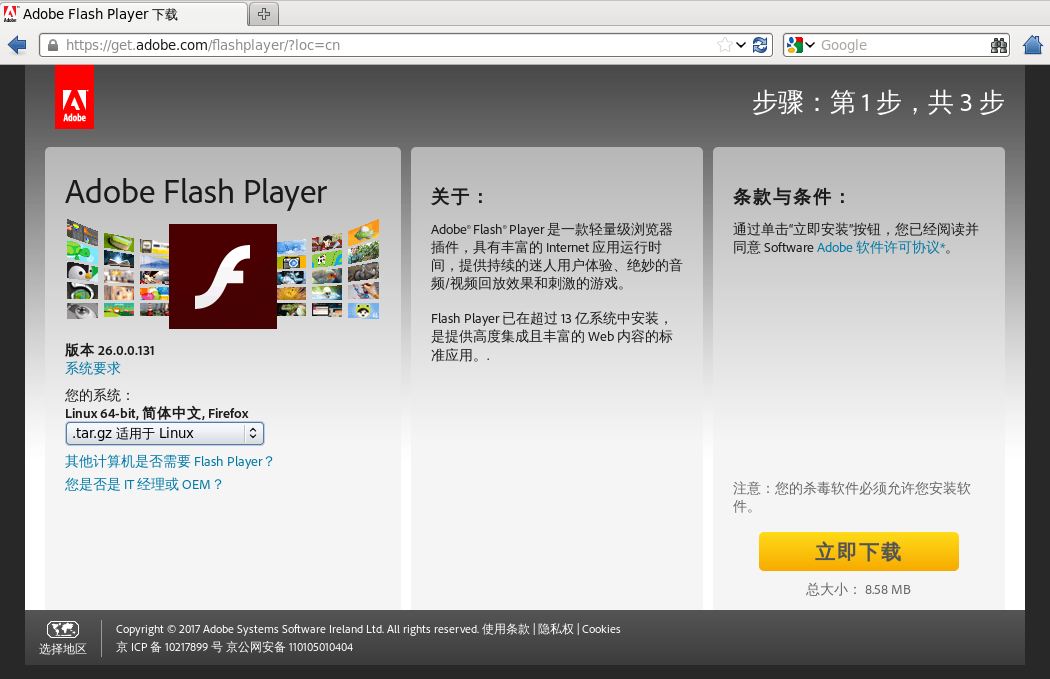Click the 总大小： 8.58 MB text
The width and height of the screenshot is (1050, 679).
(x=858, y=589)
